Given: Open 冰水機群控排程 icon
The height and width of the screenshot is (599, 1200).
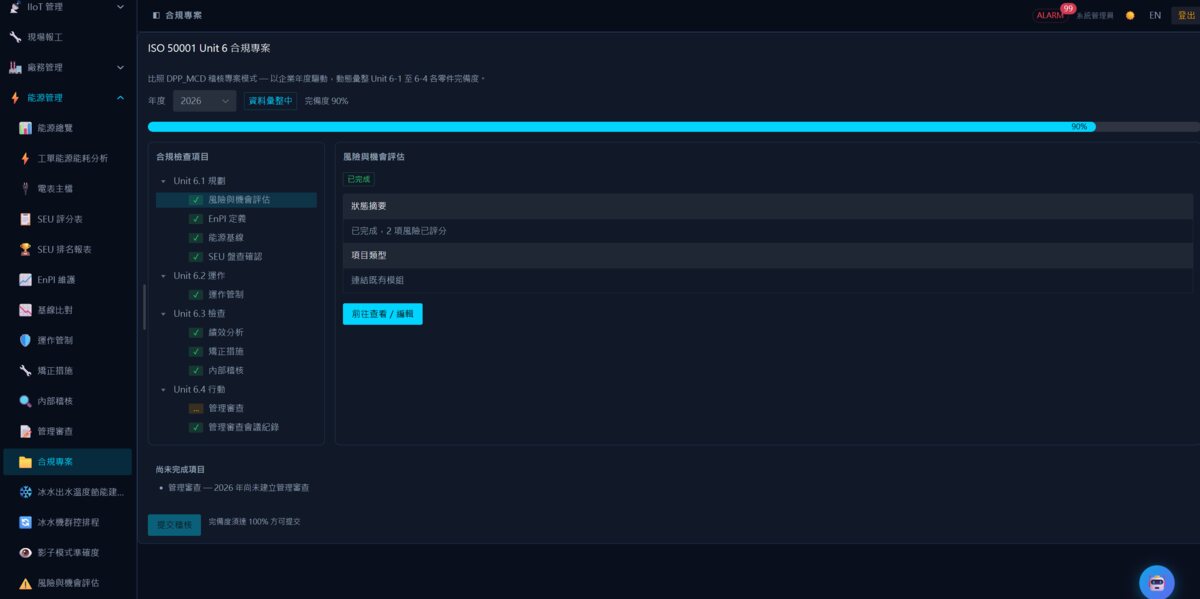Looking at the screenshot, I should (x=25, y=522).
